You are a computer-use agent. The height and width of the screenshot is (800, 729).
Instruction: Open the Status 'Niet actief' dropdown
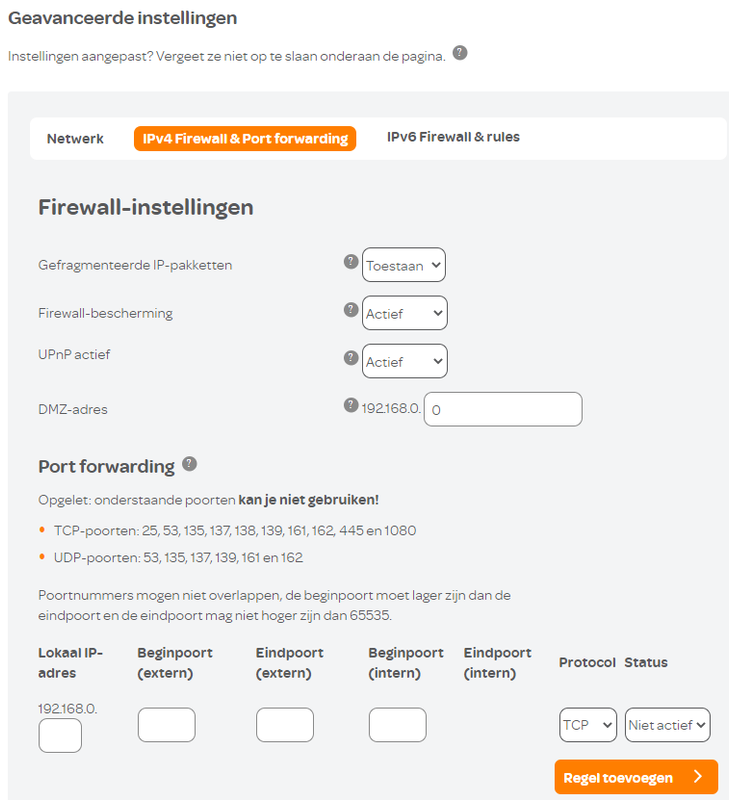(668, 725)
